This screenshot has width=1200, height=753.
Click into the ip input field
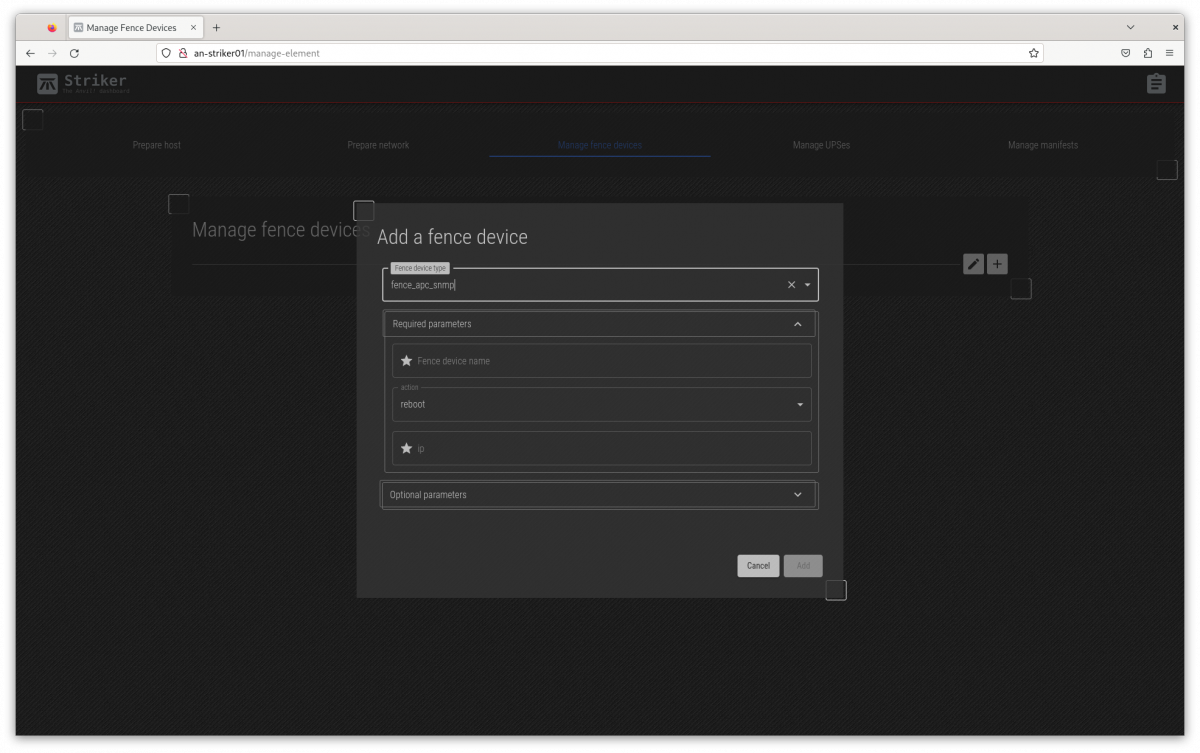610,449
